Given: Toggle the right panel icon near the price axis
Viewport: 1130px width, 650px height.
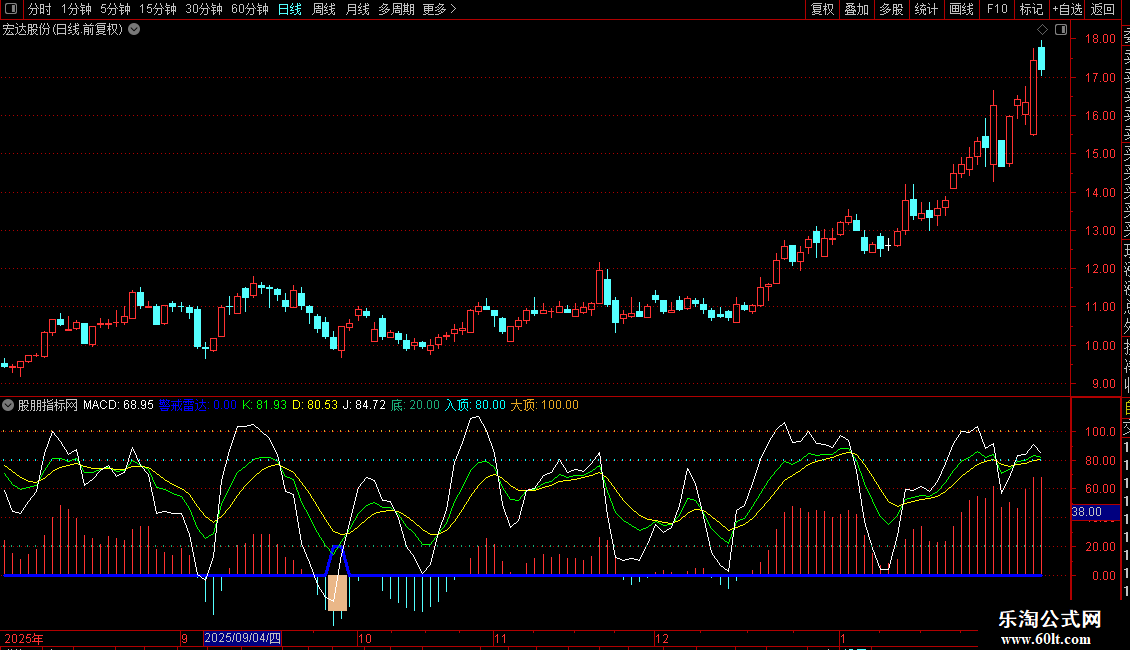Looking at the screenshot, I should tap(1061, 30).
